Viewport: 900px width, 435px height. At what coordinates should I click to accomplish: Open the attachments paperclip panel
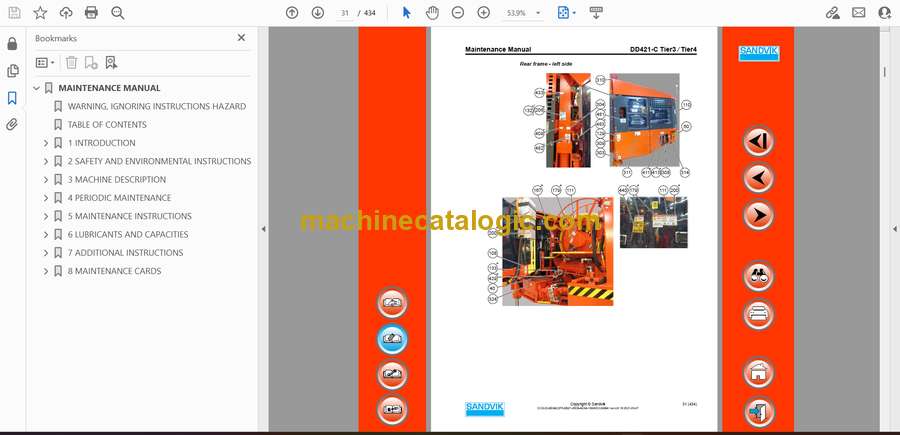point(12,125)
